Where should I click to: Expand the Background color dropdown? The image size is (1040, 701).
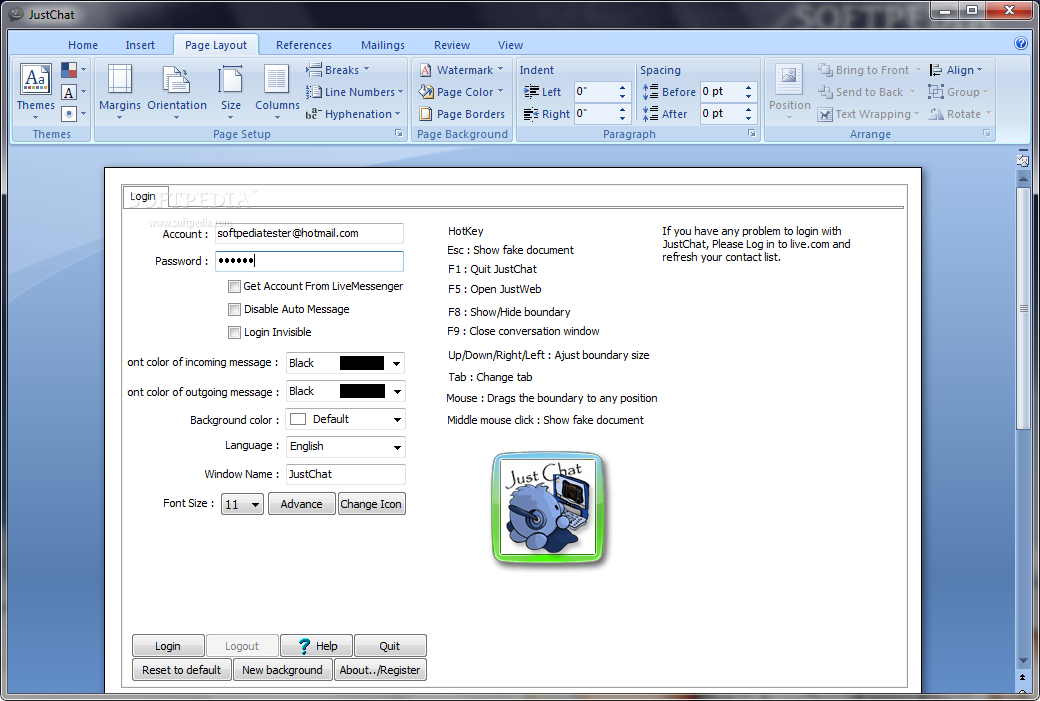[397, 420]
